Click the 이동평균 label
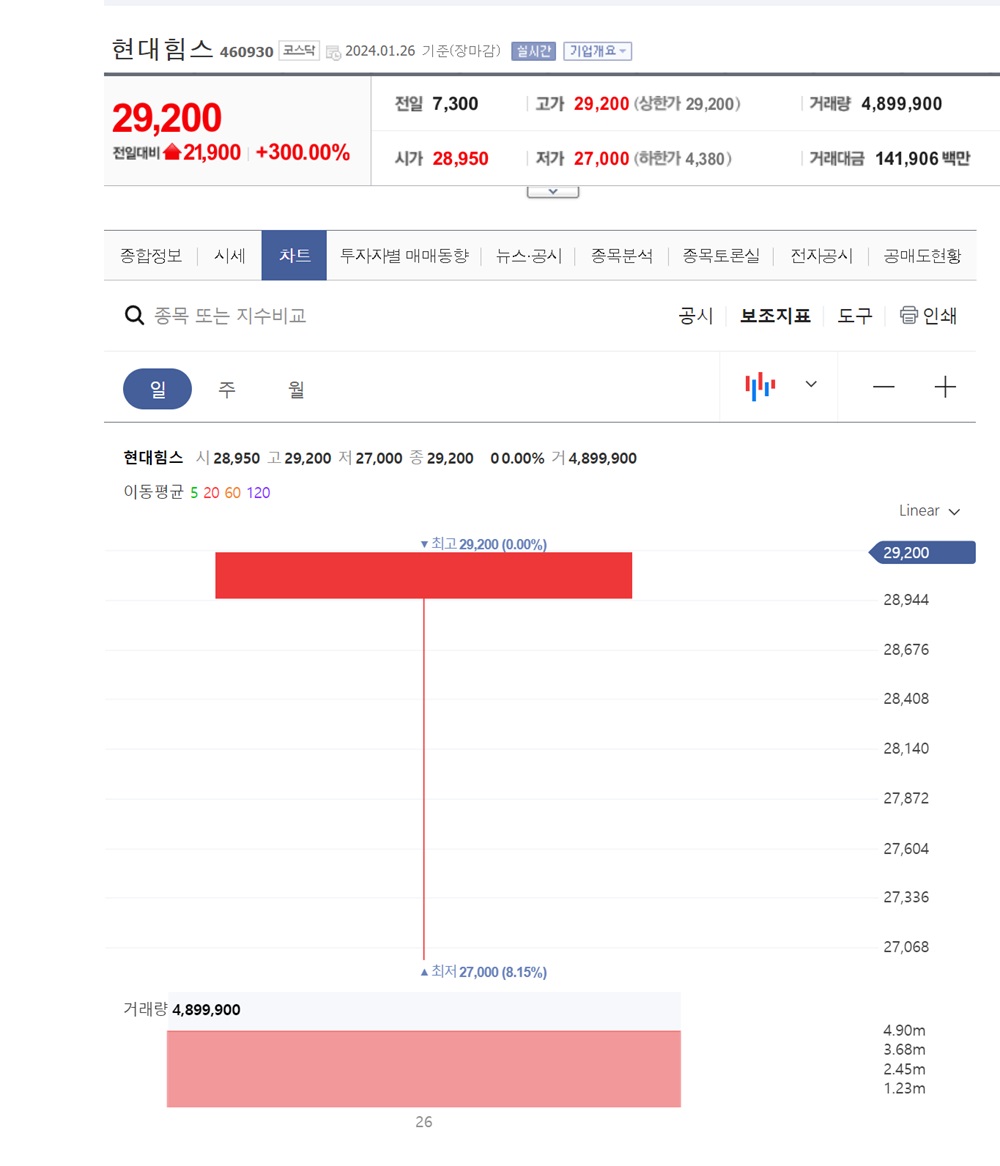 [x=153, y=492]
